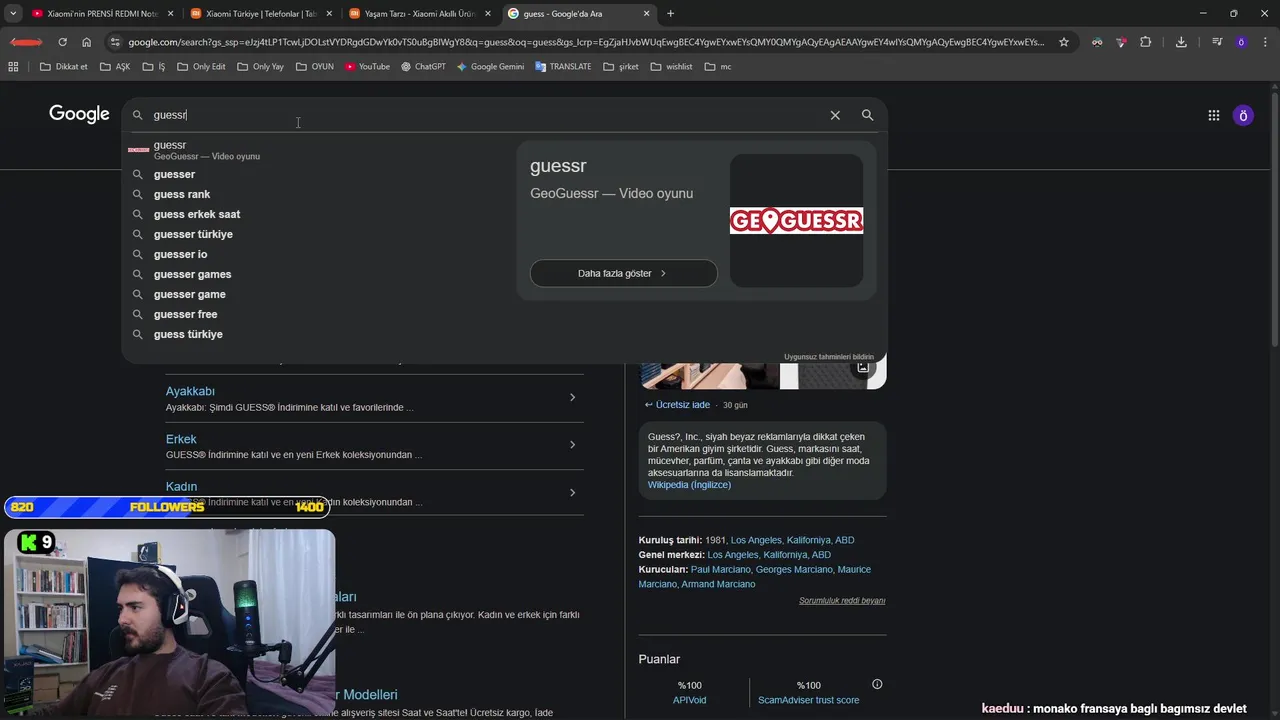This screenshot has width=1280, height=720.
Task: Open the Dikkat et bookmark folder
Action: (64, 67)
